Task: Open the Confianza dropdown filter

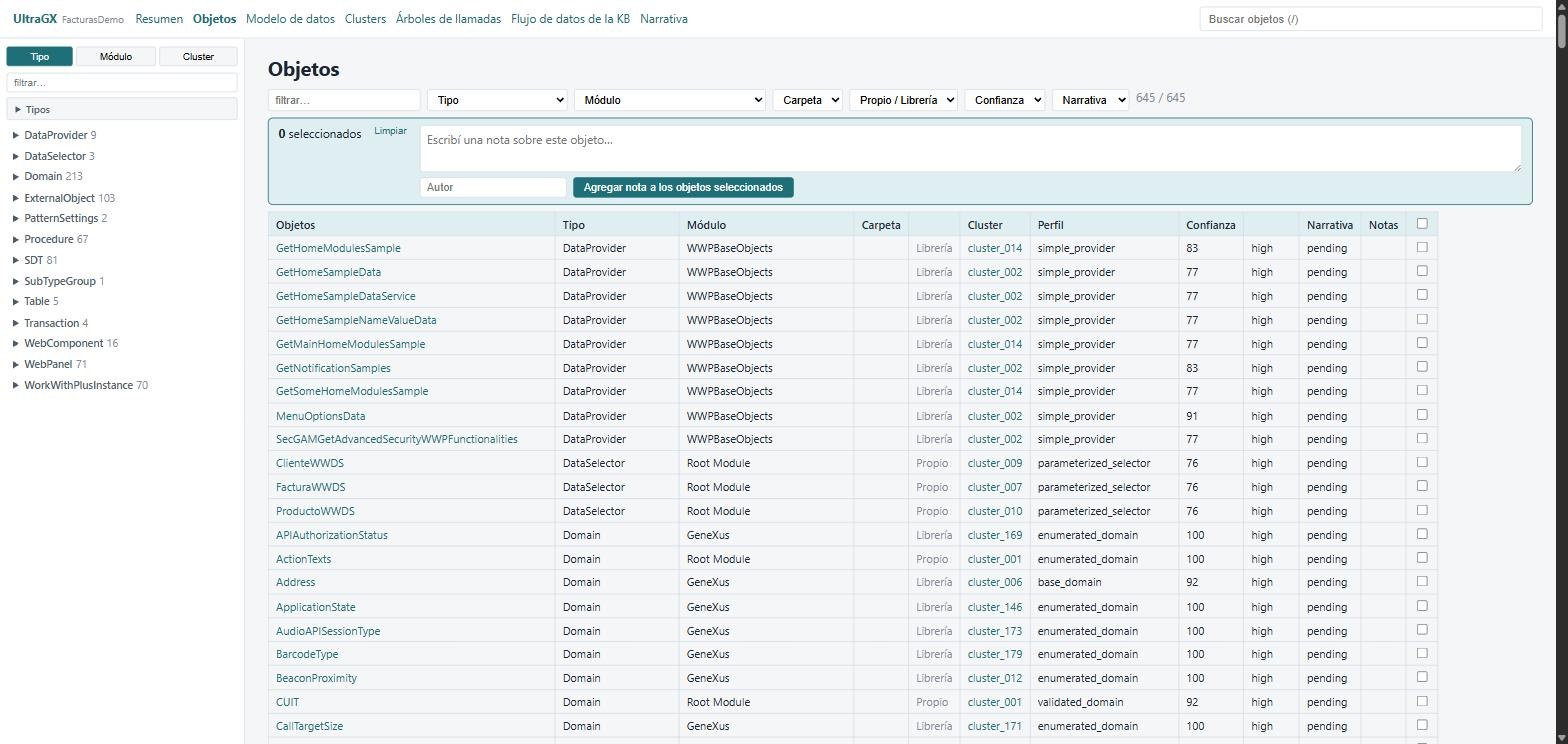Action: click(x=1005, y=100)
